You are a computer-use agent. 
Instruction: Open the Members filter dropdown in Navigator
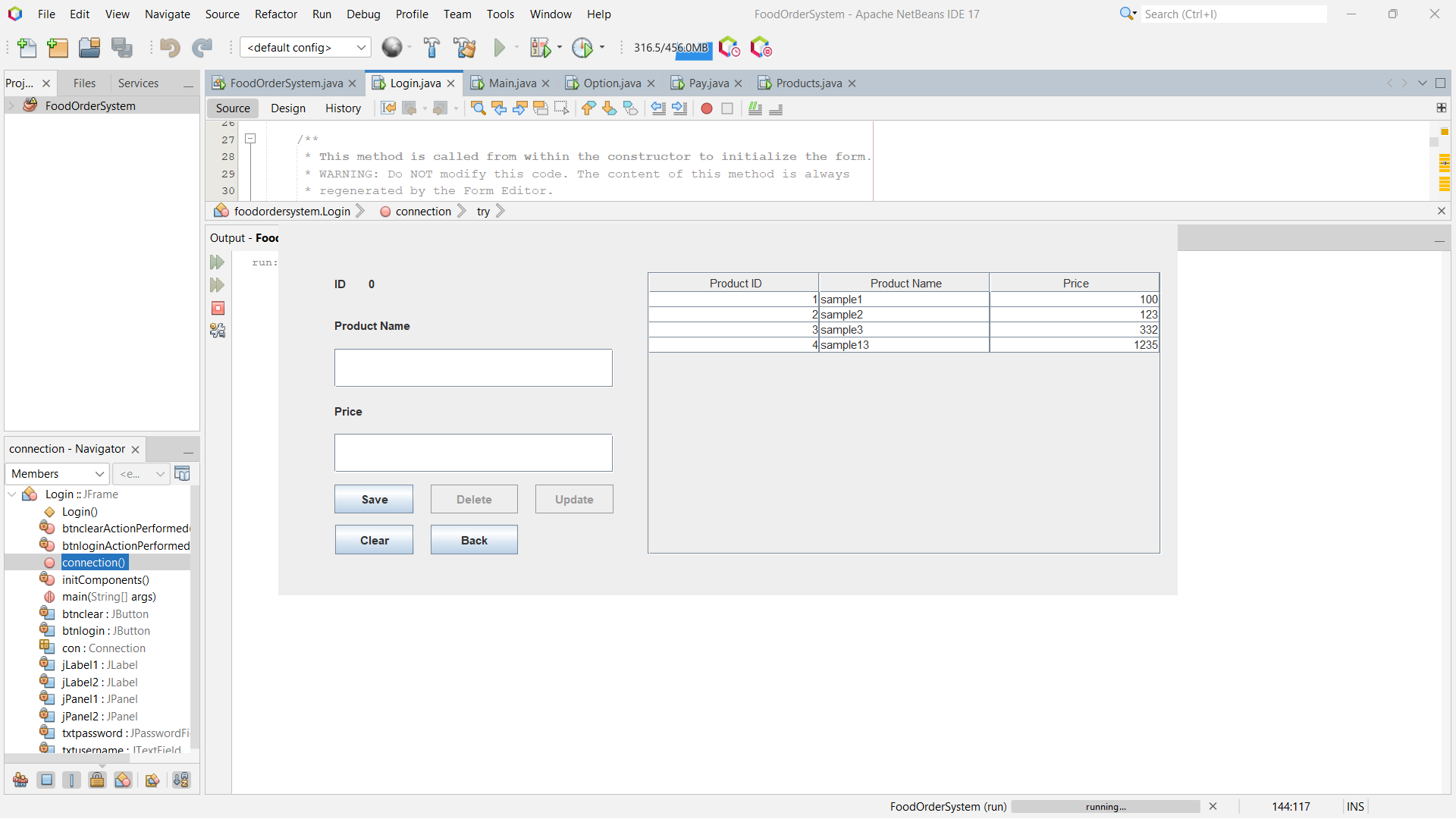click(x=99, y=473)
